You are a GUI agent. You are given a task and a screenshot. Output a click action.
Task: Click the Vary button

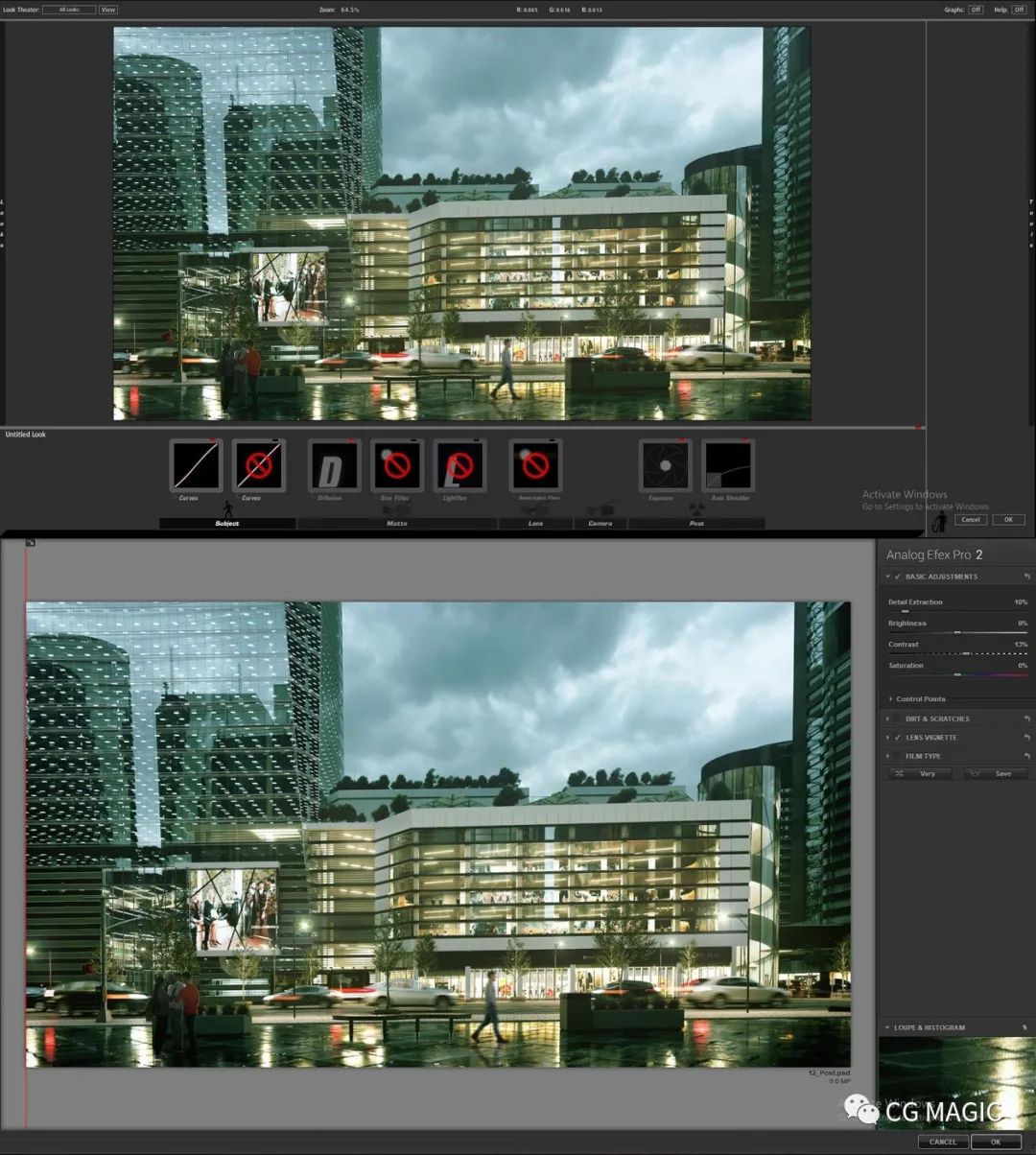919,773
